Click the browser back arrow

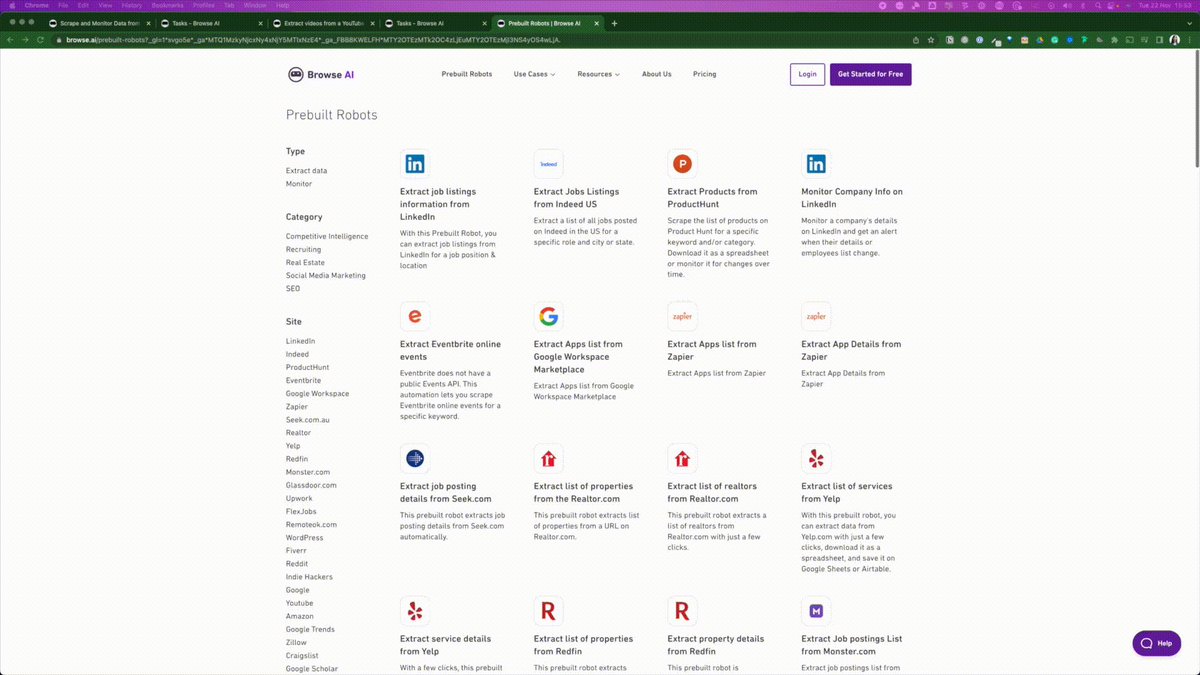pos(12,40)
